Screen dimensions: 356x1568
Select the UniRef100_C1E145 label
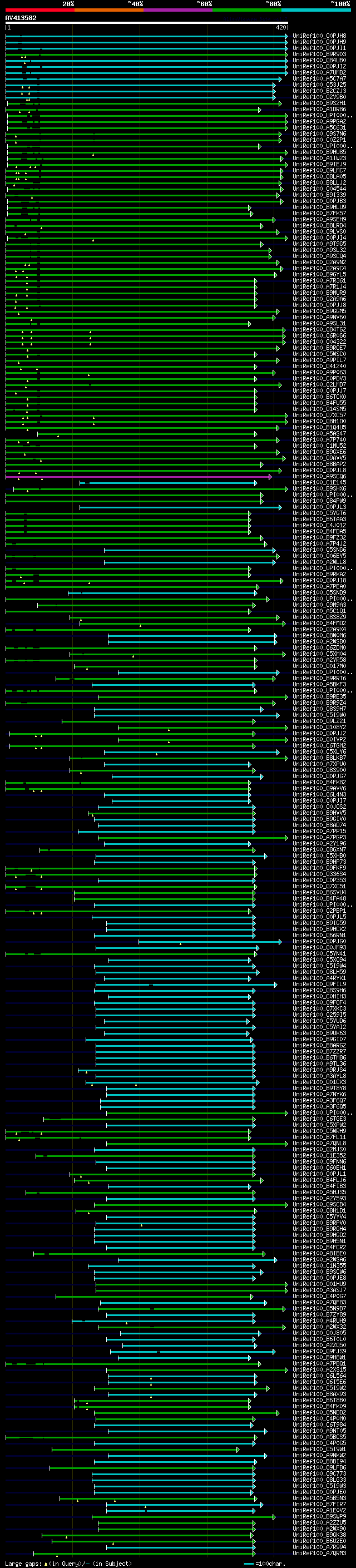click(x=319, y=483)
